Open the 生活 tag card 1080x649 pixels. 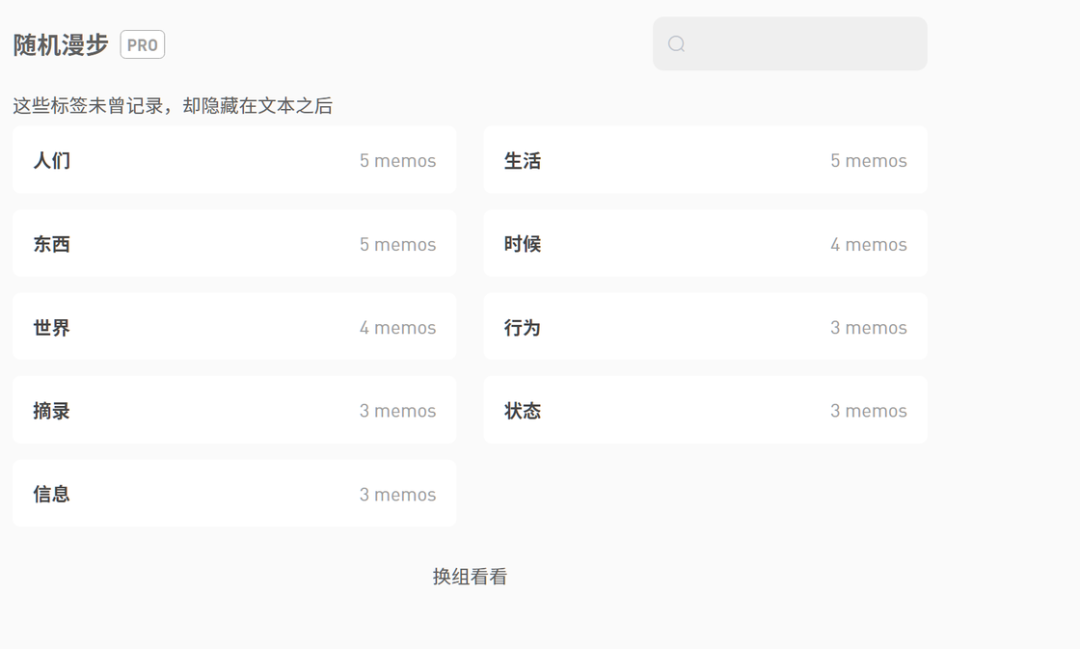click(x=705, y=160)
